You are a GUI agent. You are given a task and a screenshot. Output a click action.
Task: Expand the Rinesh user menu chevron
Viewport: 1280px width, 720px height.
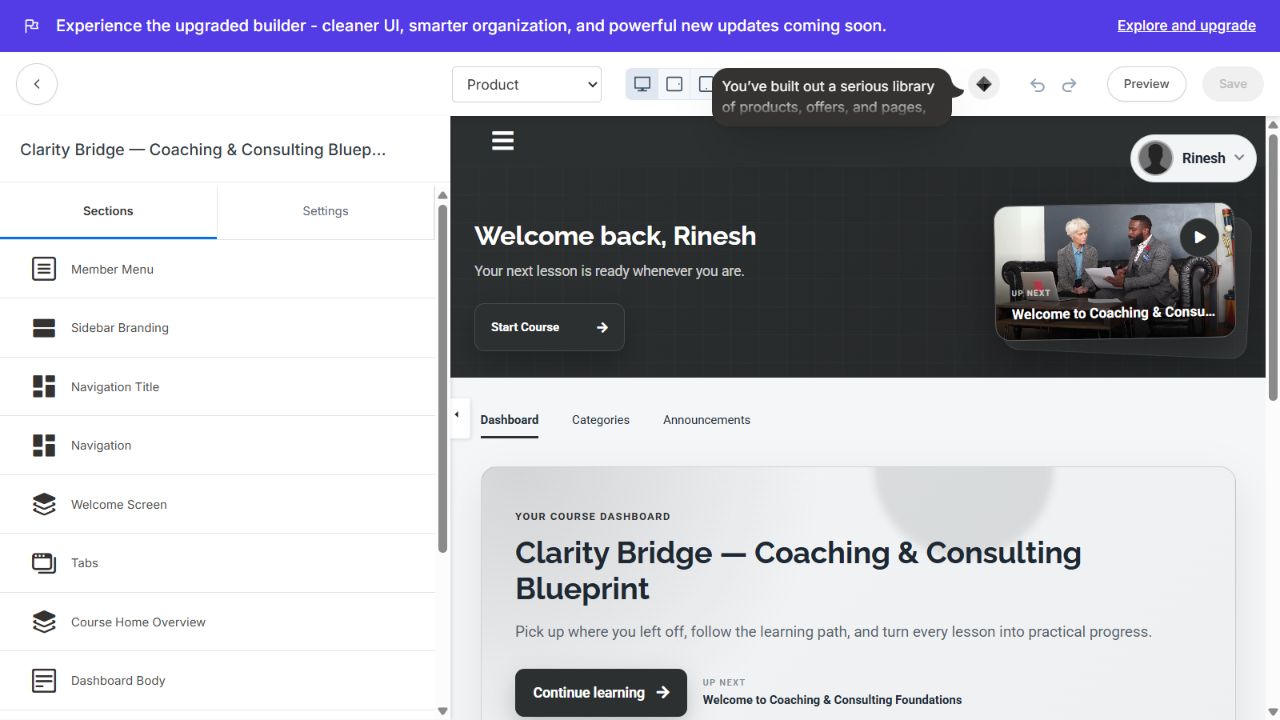coord(1239,158)
